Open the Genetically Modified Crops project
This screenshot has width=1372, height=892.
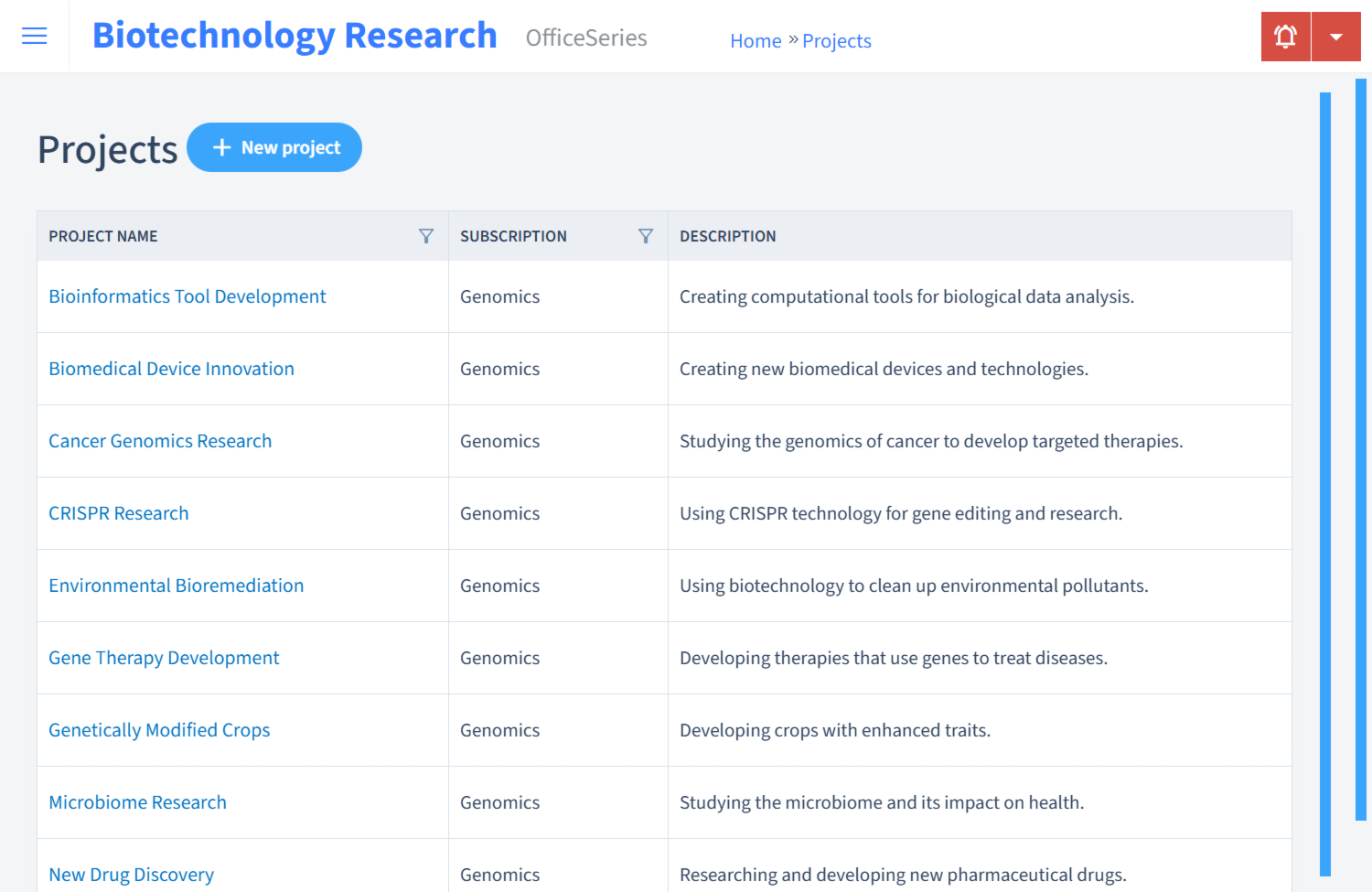click(159, 729)
